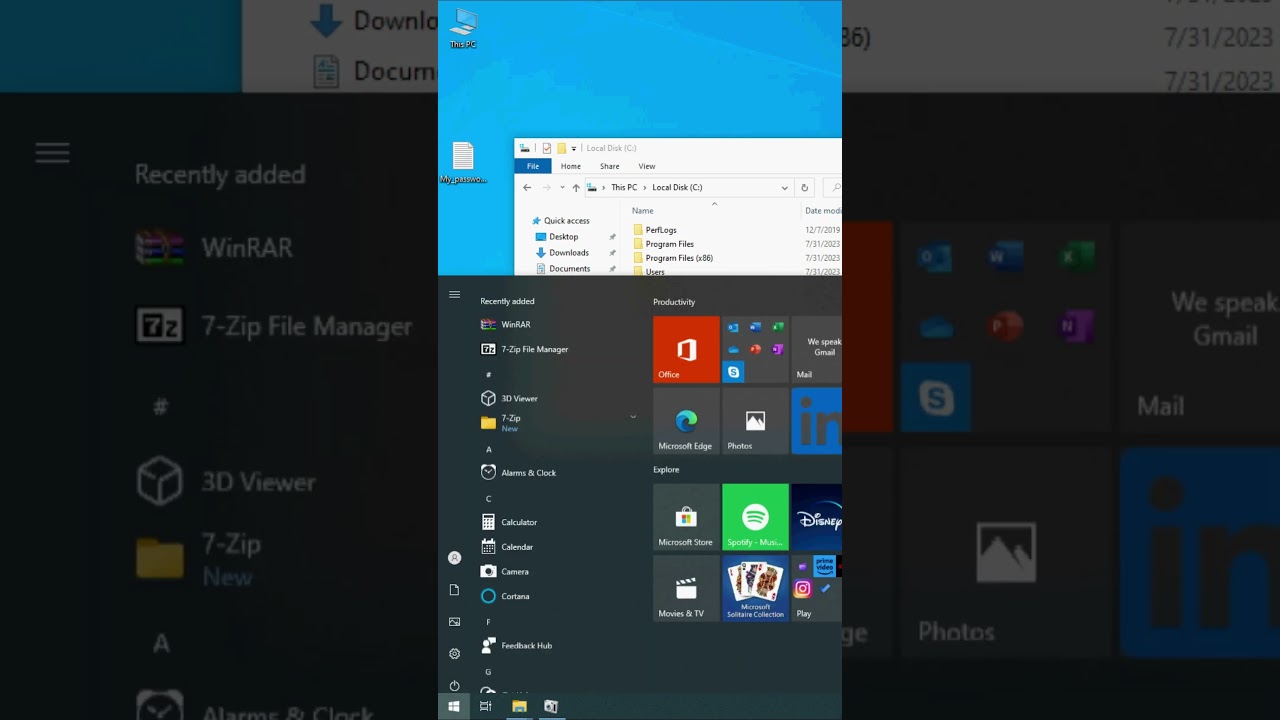Open the Spotify - Music tile
This screenshot has width=1280, height=720.
pos(755,517)
